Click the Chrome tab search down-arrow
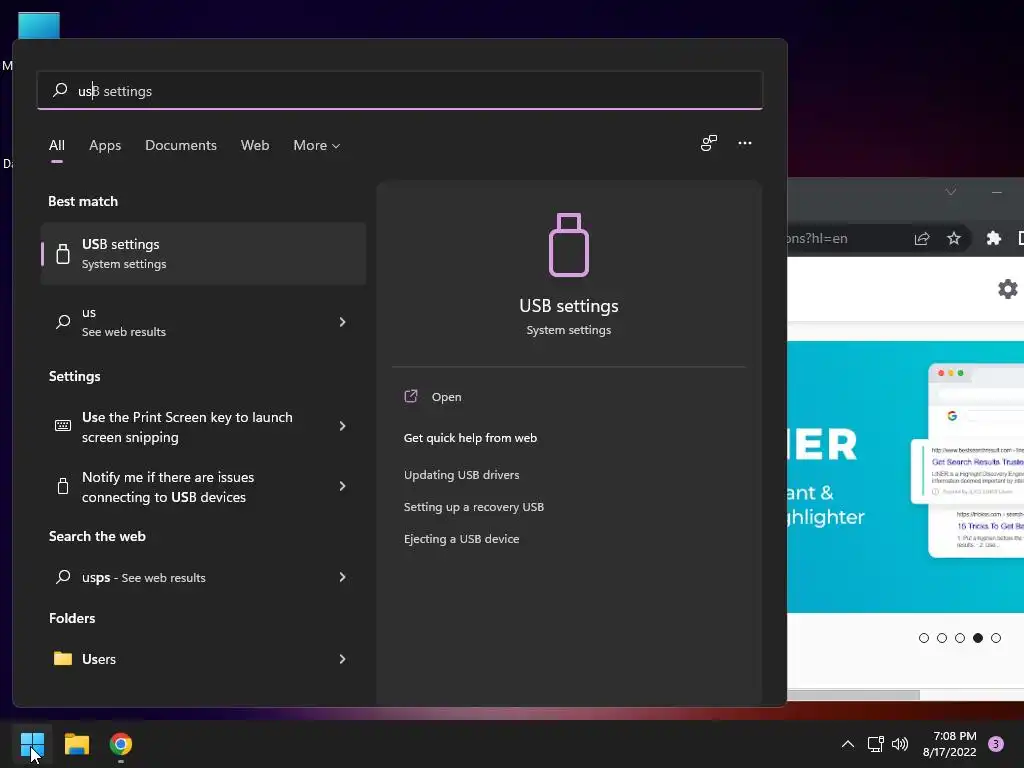Viewport: 1024px width, 768px height. pos(951,191)
